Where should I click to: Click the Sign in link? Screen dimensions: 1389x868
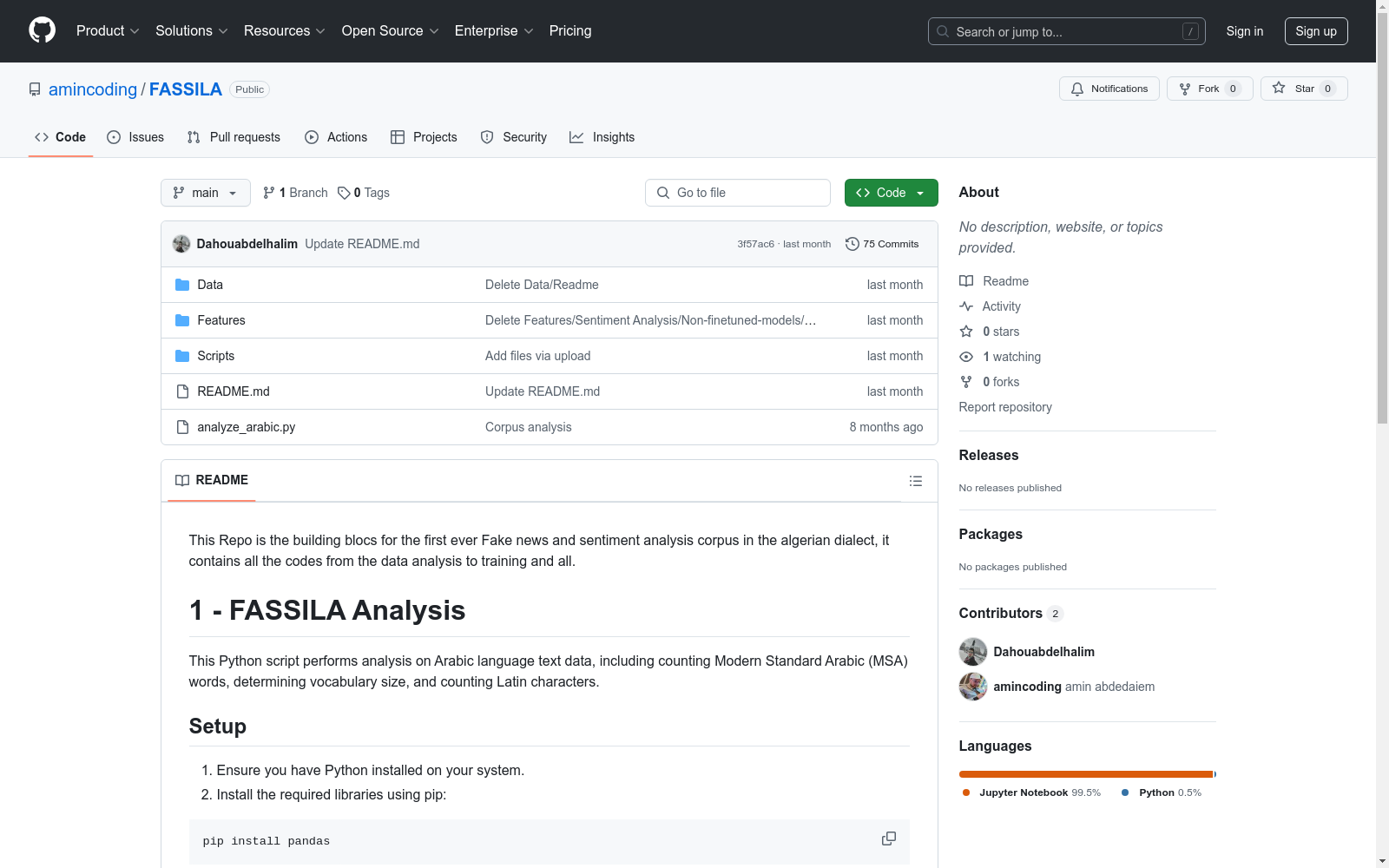(1245, 31)
